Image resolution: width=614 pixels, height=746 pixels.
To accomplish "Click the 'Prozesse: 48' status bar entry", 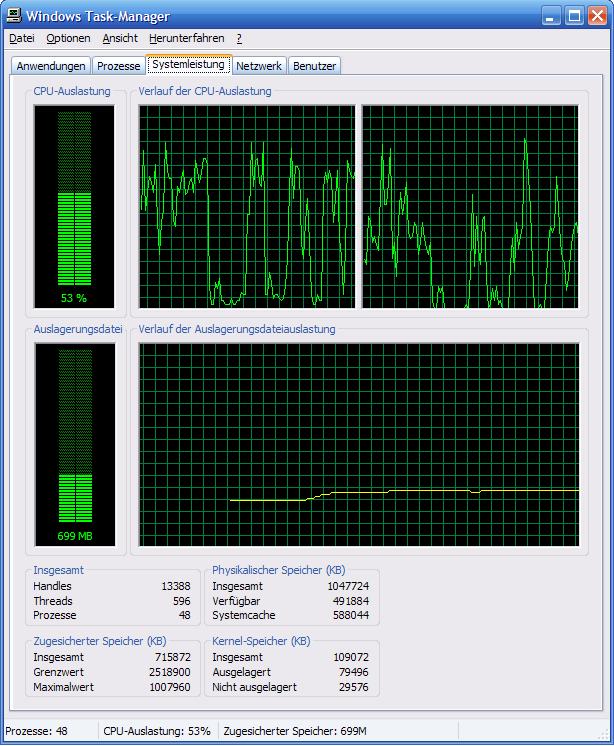I will tap(37, 731).
